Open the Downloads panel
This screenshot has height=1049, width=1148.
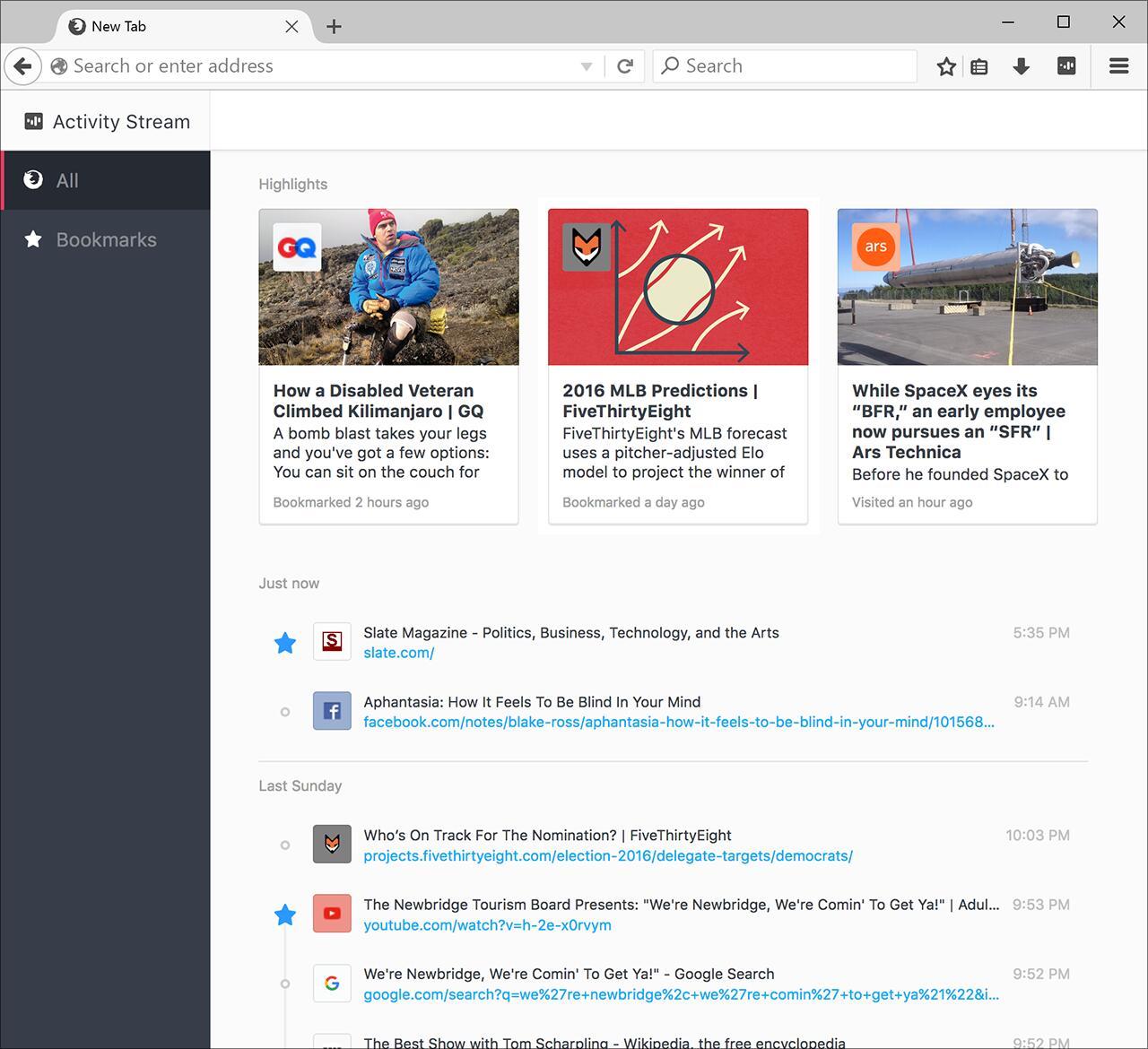(1022, 65)
